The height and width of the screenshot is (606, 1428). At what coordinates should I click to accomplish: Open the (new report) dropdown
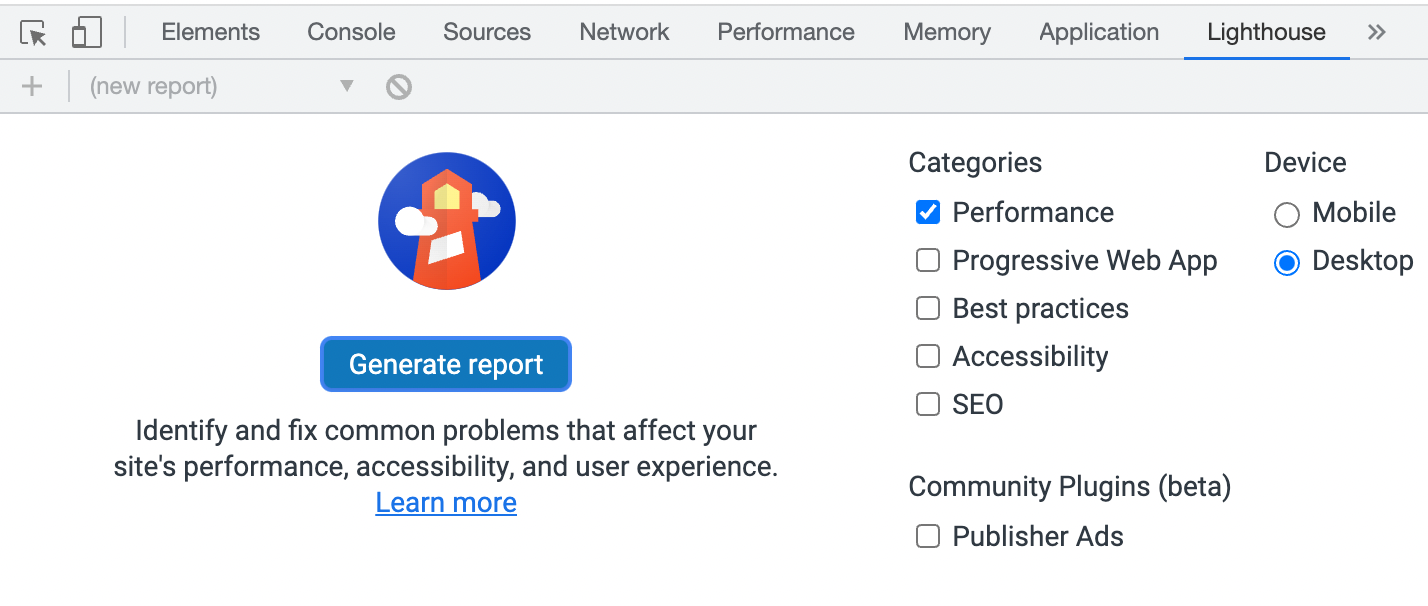pos(221,87)
